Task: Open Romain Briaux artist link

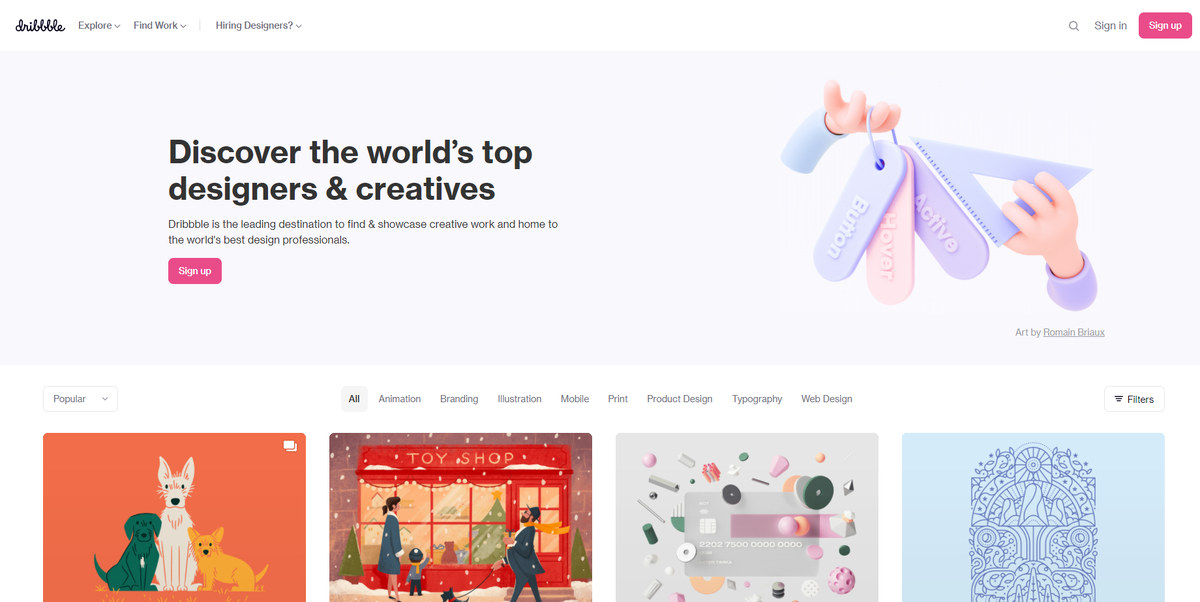Action: coord(1074,332)
